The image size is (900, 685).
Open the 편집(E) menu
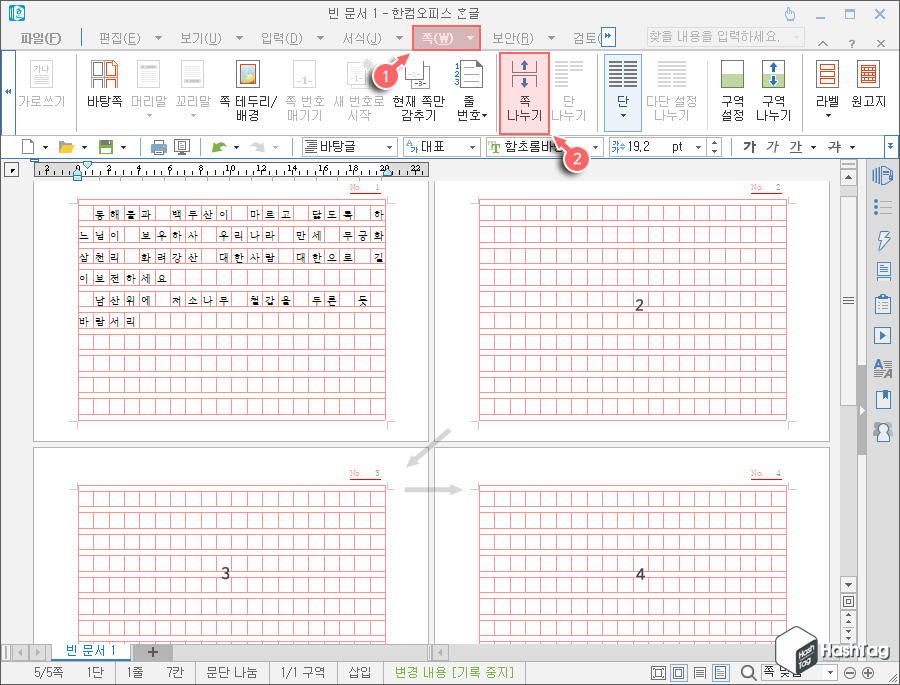click(119, 38)
